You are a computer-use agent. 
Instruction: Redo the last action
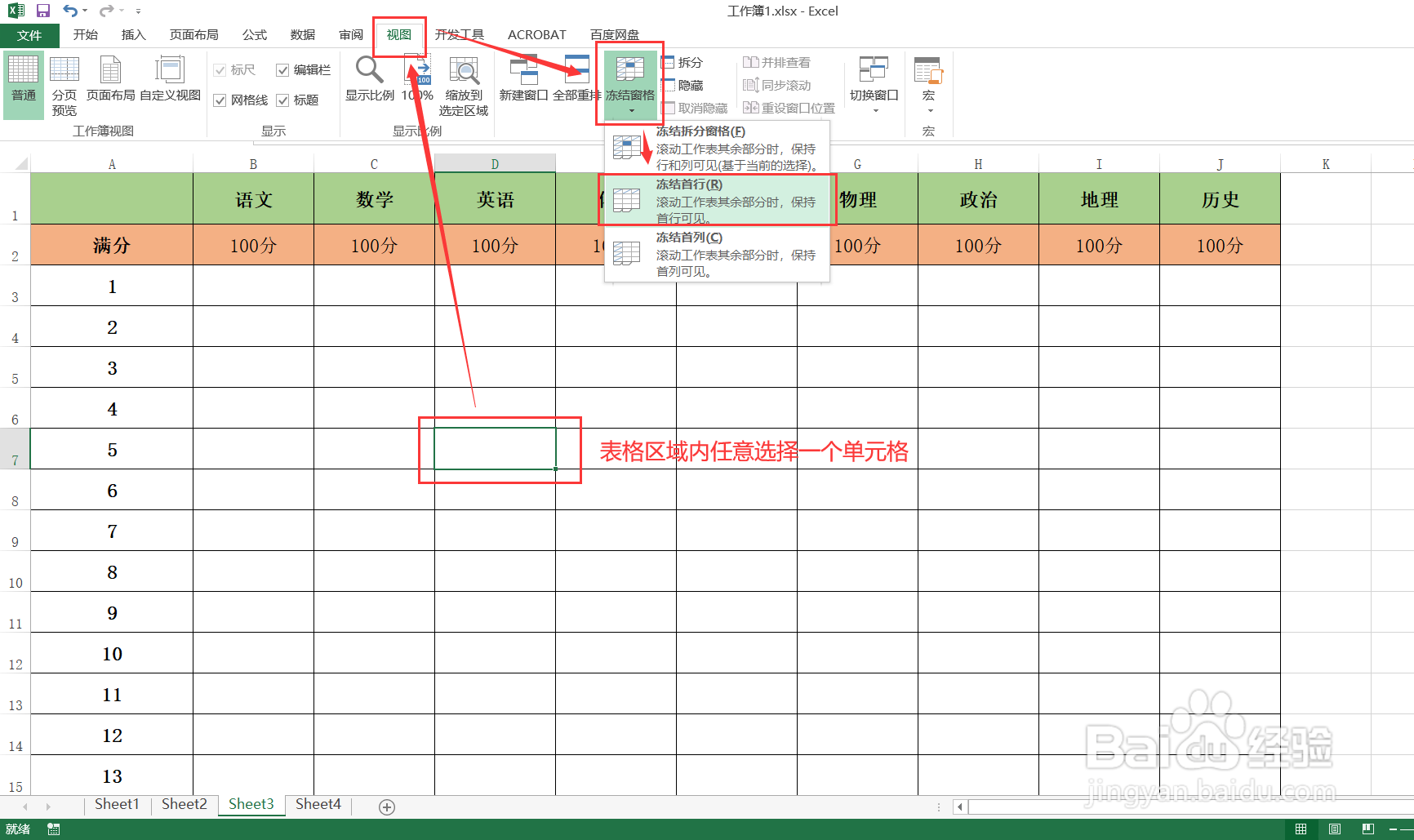106,11
